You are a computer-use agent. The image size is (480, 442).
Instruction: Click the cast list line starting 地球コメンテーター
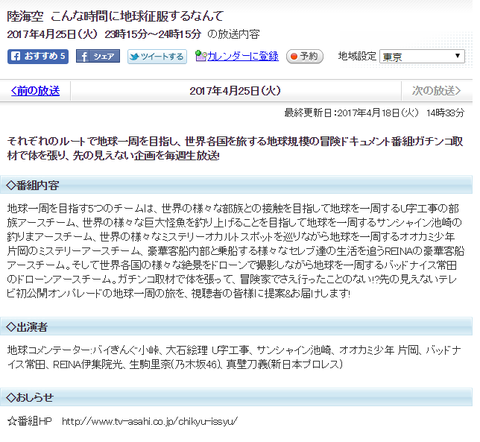tap(234, 357)
